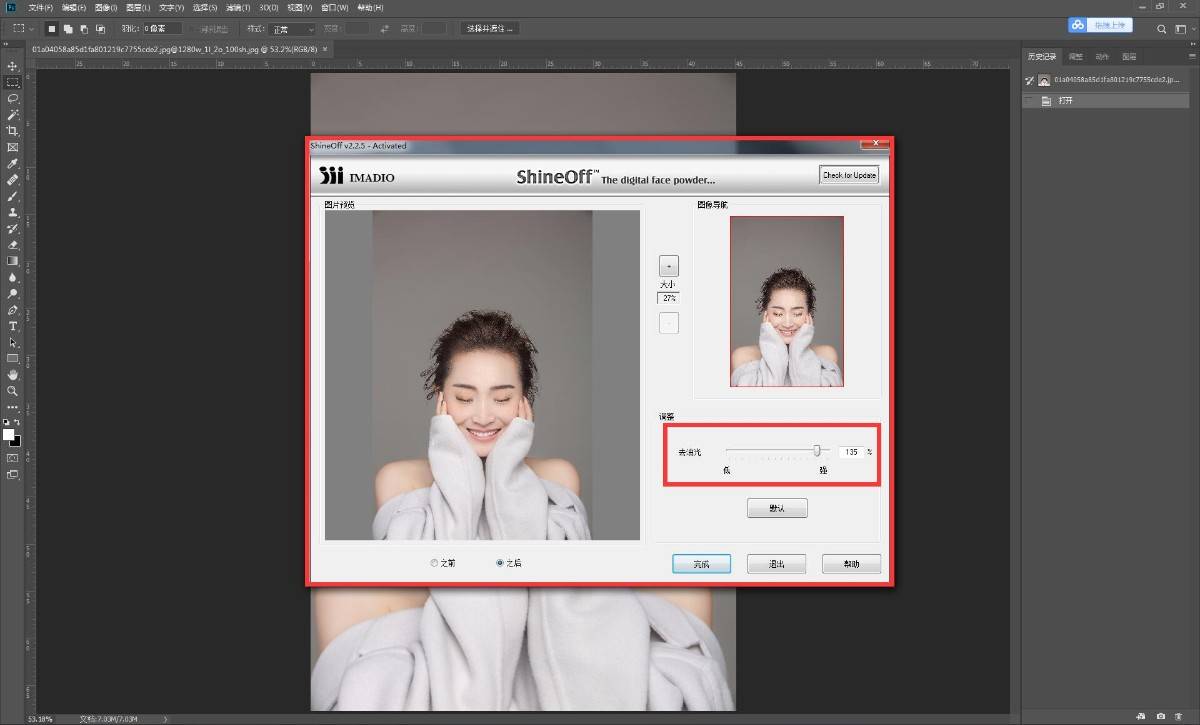The width and height of the screenshot is (1200, 725).
Task: Select the Zoom tool in toolbar
Action: click(13, 391)
